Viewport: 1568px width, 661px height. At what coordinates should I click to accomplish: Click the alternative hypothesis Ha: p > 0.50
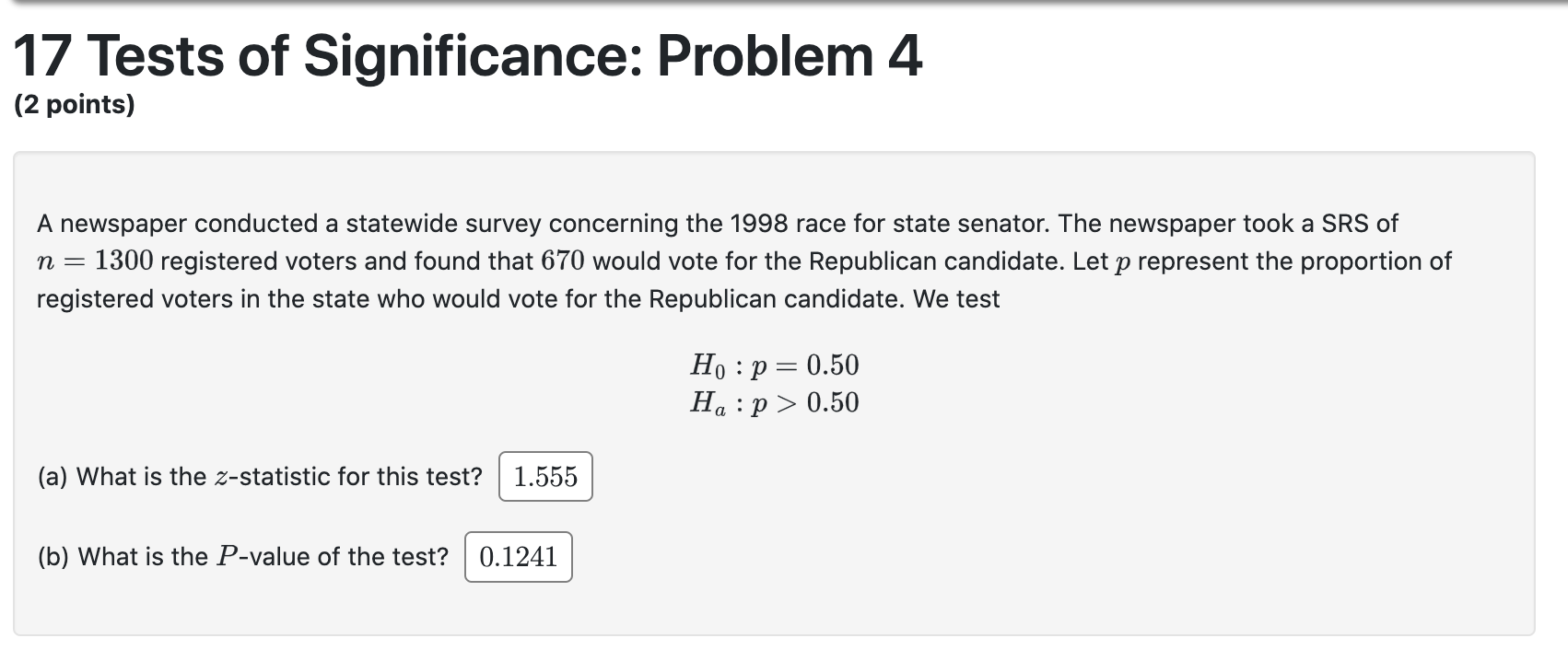pos(774,402)
